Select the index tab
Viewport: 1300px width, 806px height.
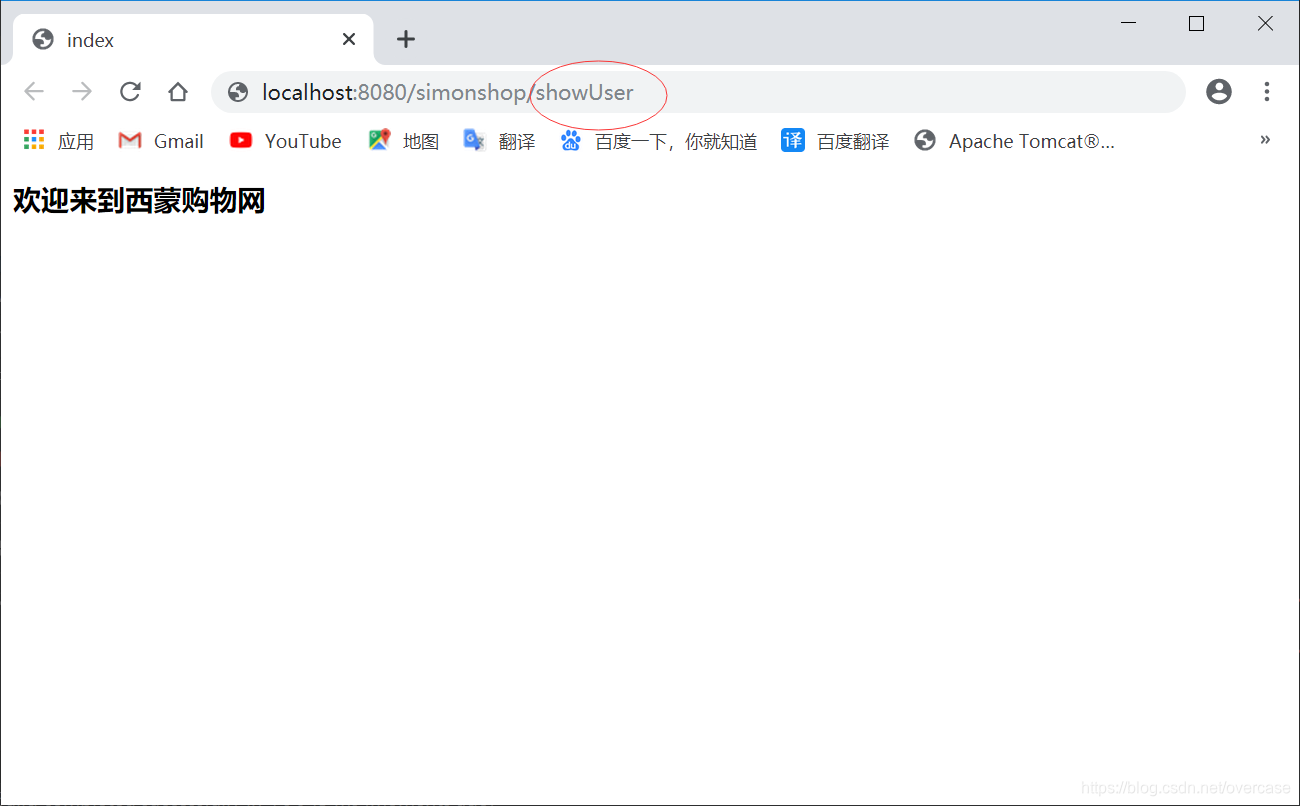coord(194,40)
